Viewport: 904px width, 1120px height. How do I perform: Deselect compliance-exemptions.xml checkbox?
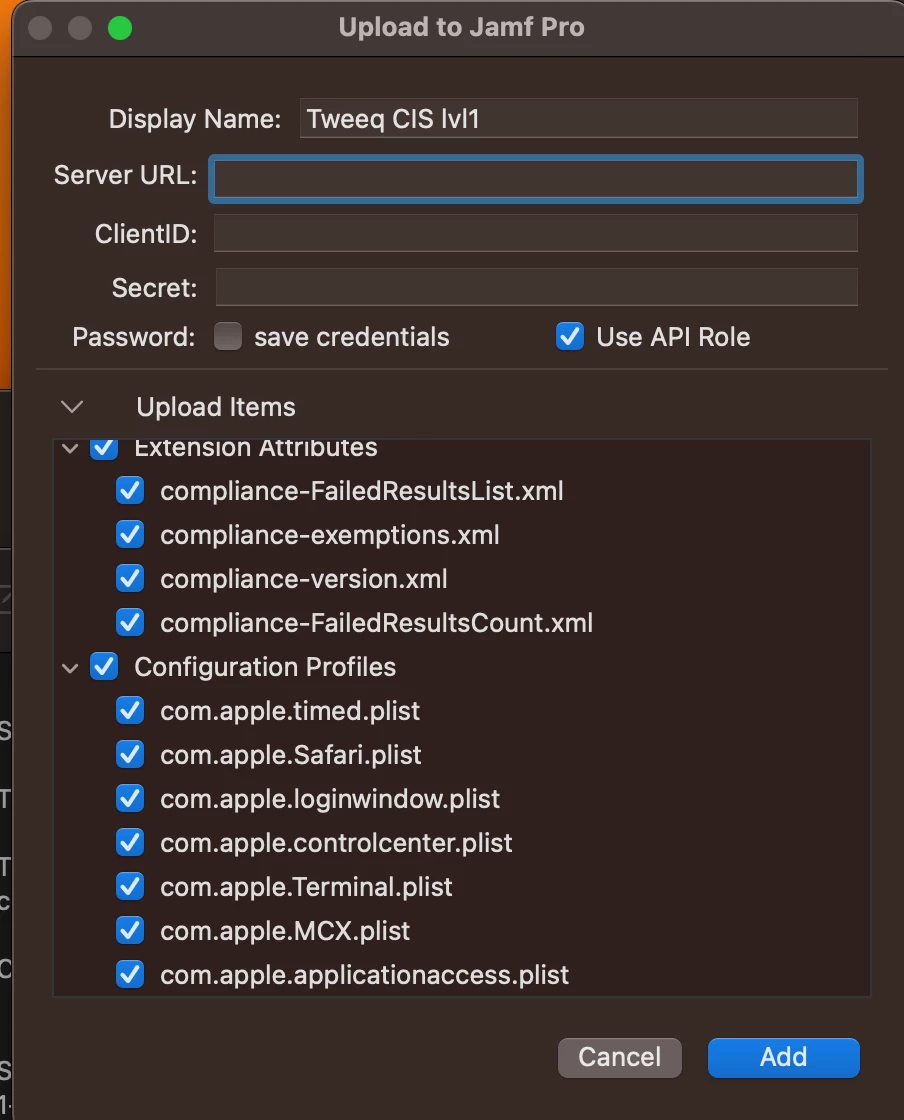pos(130,535)
